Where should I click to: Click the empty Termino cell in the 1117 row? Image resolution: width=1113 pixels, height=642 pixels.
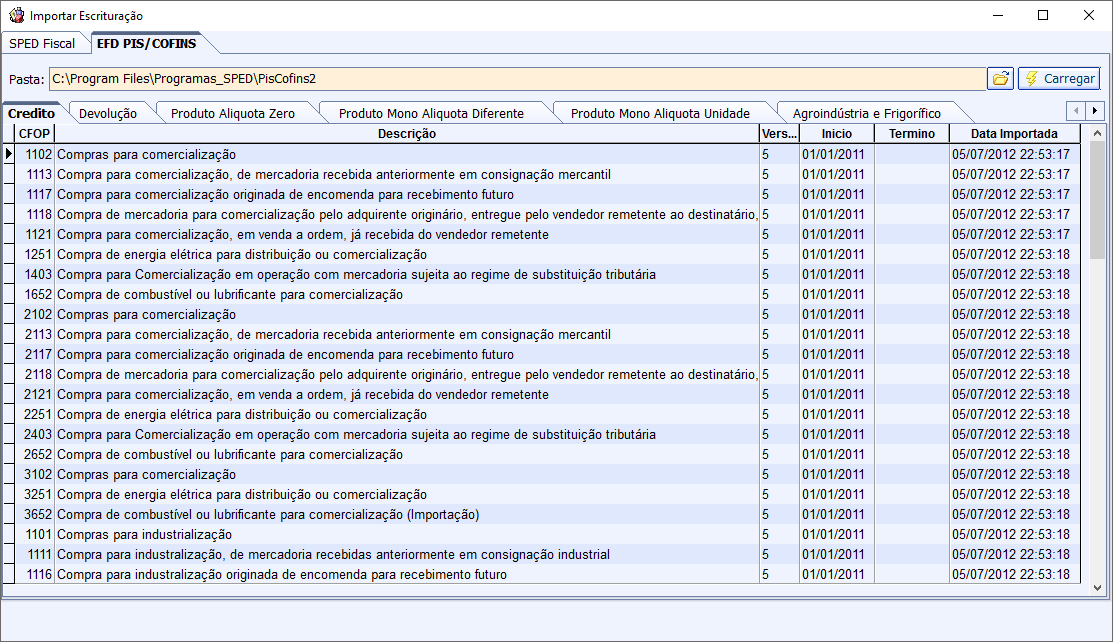point(912,194)
